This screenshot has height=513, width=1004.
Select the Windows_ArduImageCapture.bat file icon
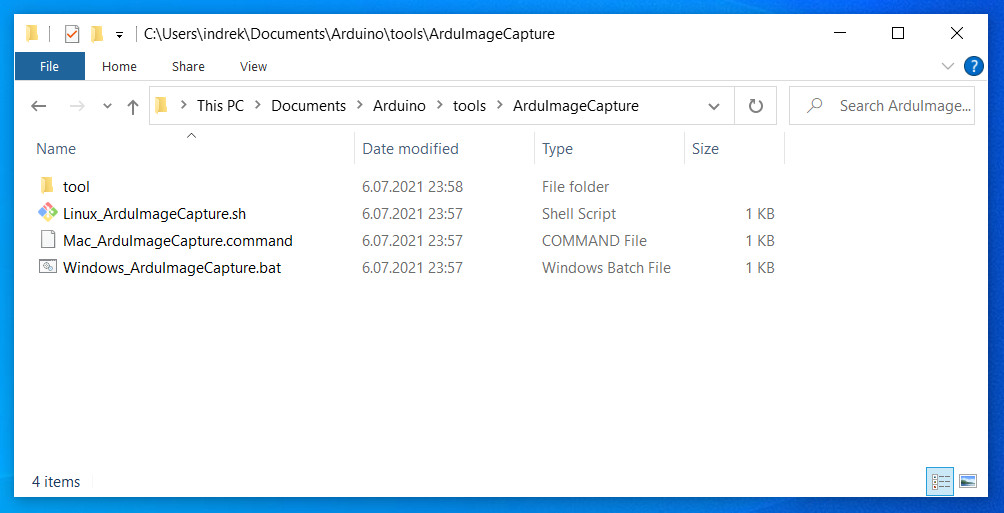(47, 267)
